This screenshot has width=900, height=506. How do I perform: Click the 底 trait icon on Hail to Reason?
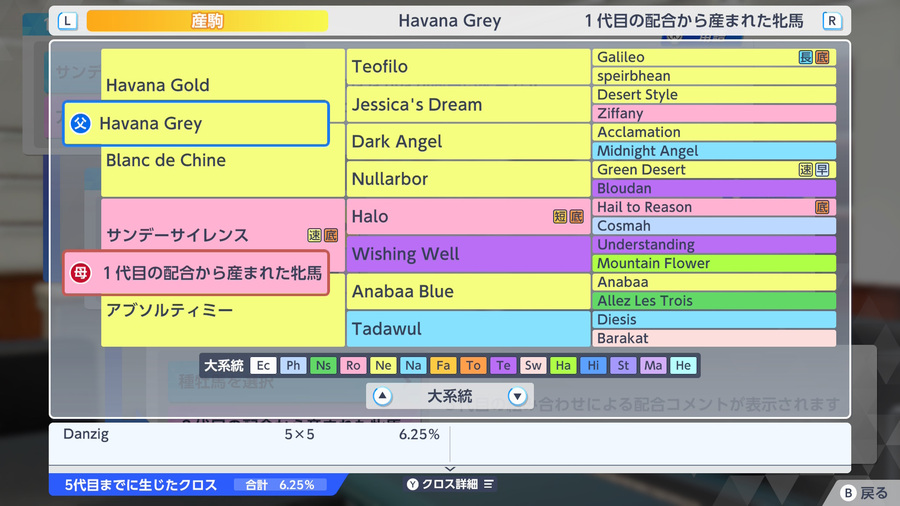pyautogui.click(x=822, y=207)
